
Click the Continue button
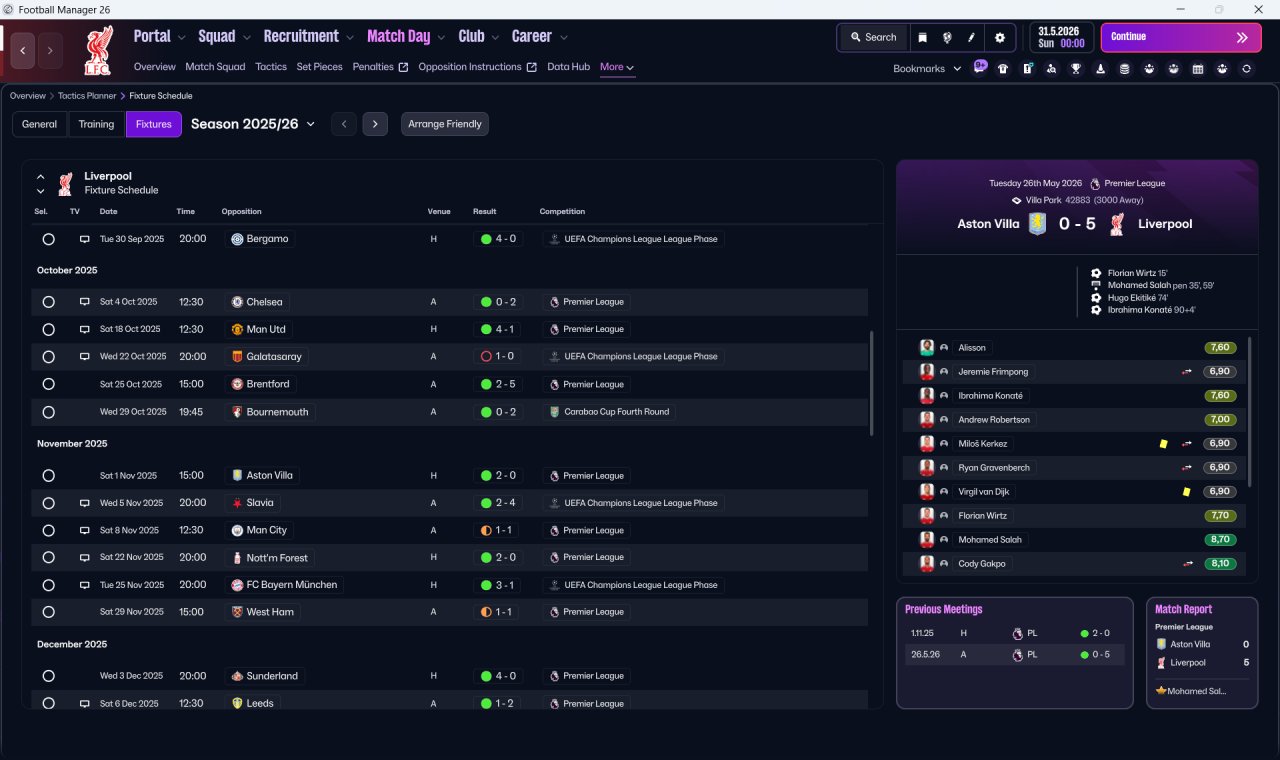pyautogui.click(x=1181, y=37)
